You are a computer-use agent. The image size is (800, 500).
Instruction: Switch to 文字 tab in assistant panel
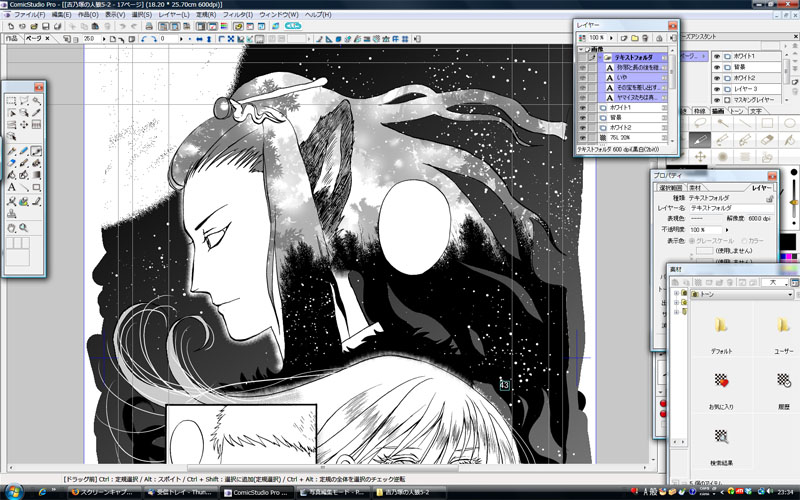pyautogui.click(x=756, y=111)
